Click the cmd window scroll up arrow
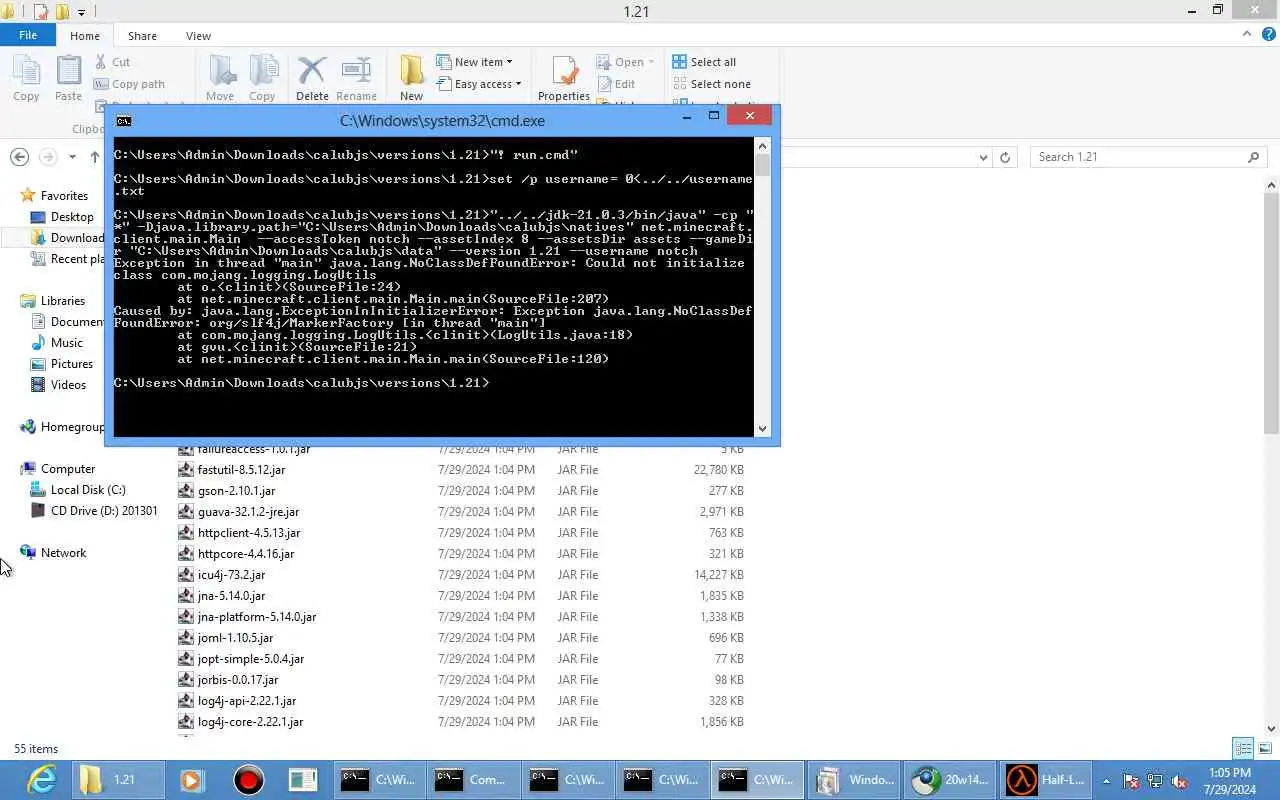The image size is (1280, 800). pyautogui.click(x=762, y=146)
